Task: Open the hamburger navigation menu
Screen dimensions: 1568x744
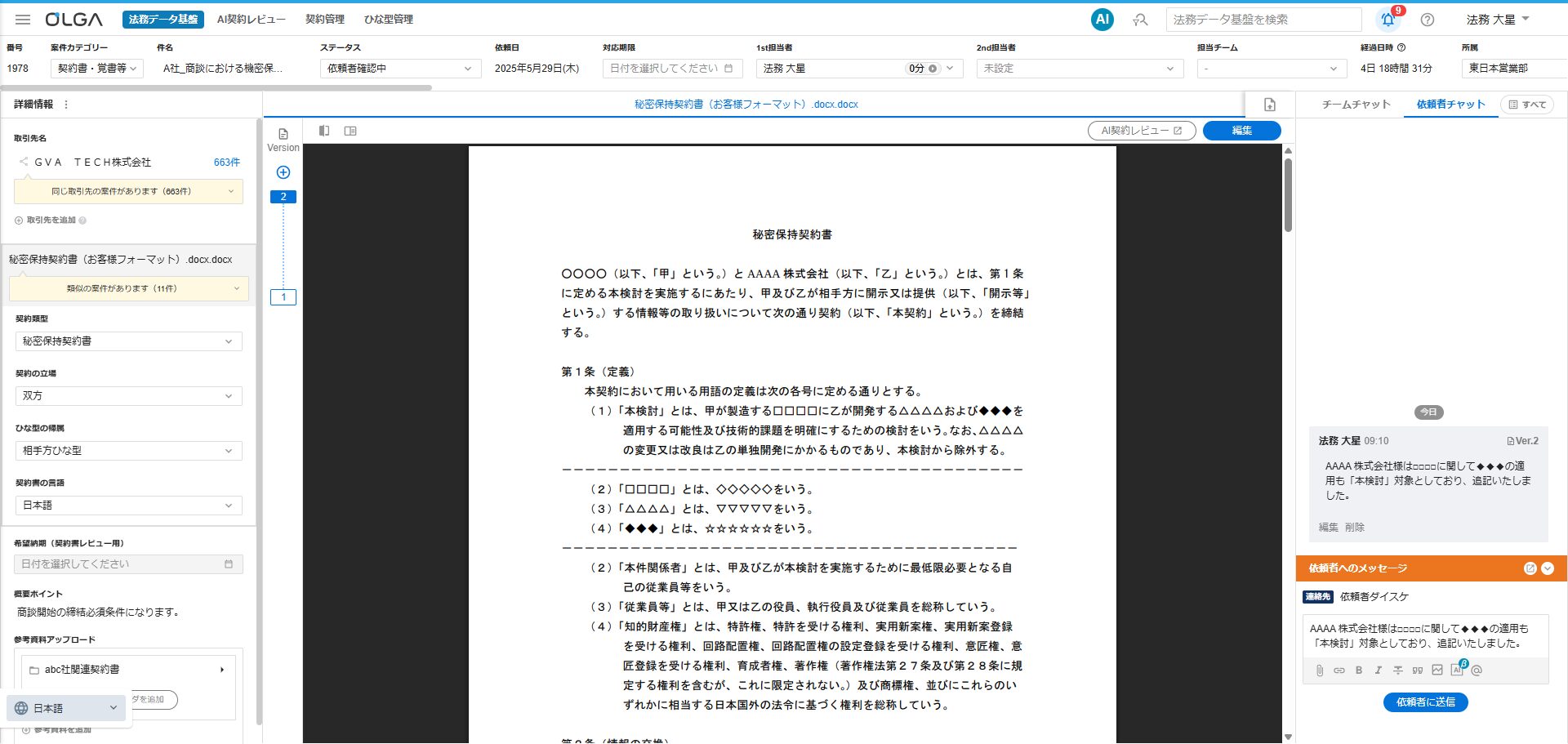Action: [x=23, y=20]
